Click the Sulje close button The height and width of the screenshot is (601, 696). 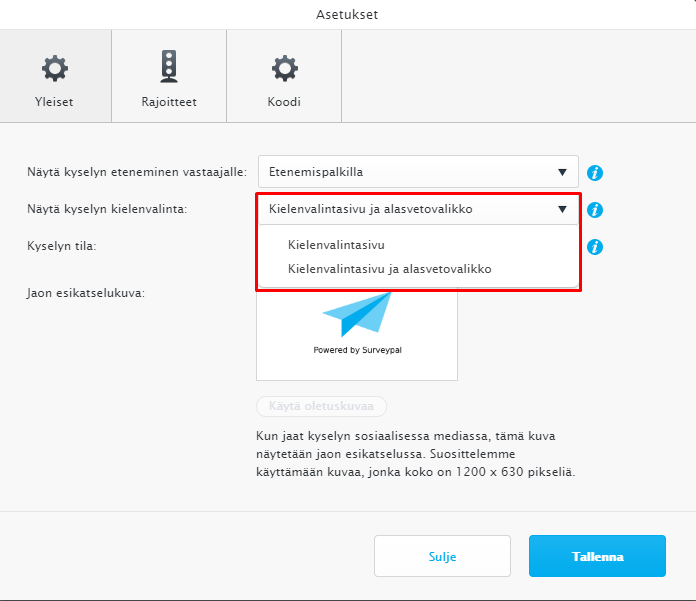(x=442, y=556)
